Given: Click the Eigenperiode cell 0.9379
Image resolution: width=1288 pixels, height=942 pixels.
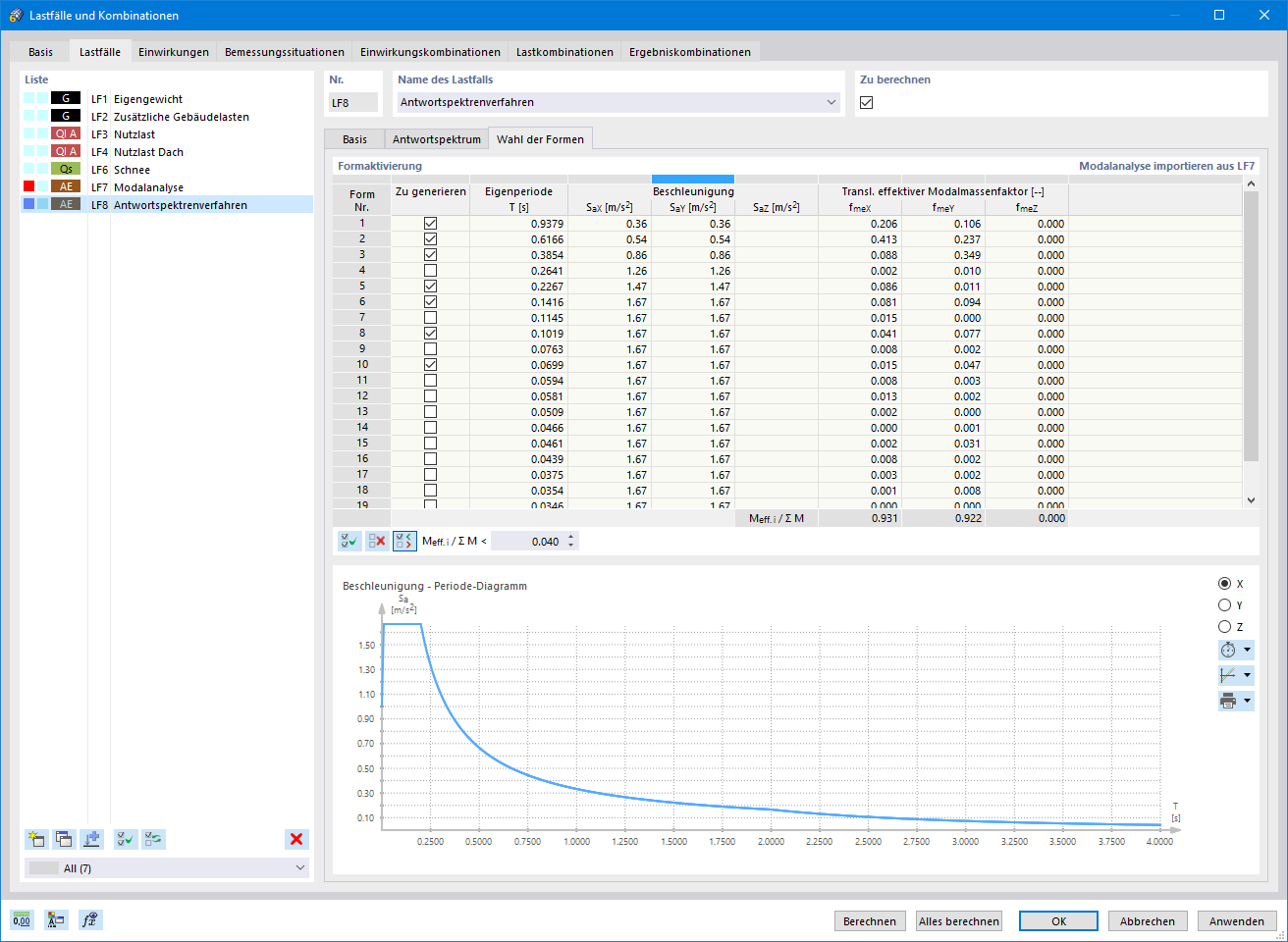Looking at the screenshot, I should pos(518,224).
